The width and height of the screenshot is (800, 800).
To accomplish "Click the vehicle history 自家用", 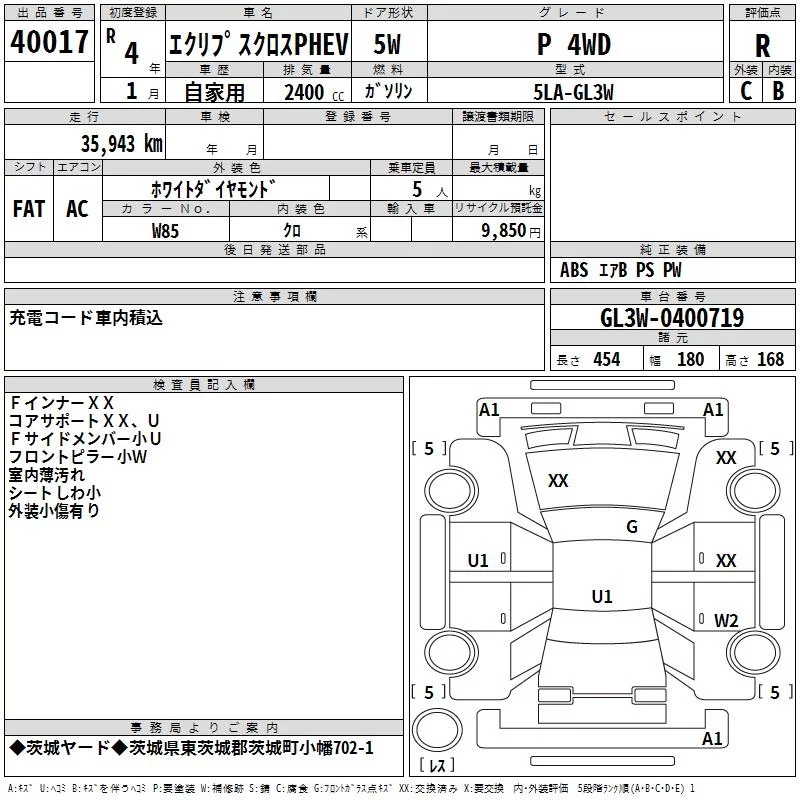I will (x=214, y=92).
